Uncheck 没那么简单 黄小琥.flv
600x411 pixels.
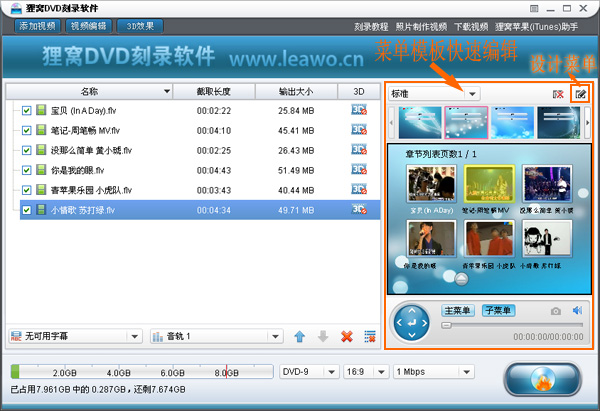tap(26, 150)
